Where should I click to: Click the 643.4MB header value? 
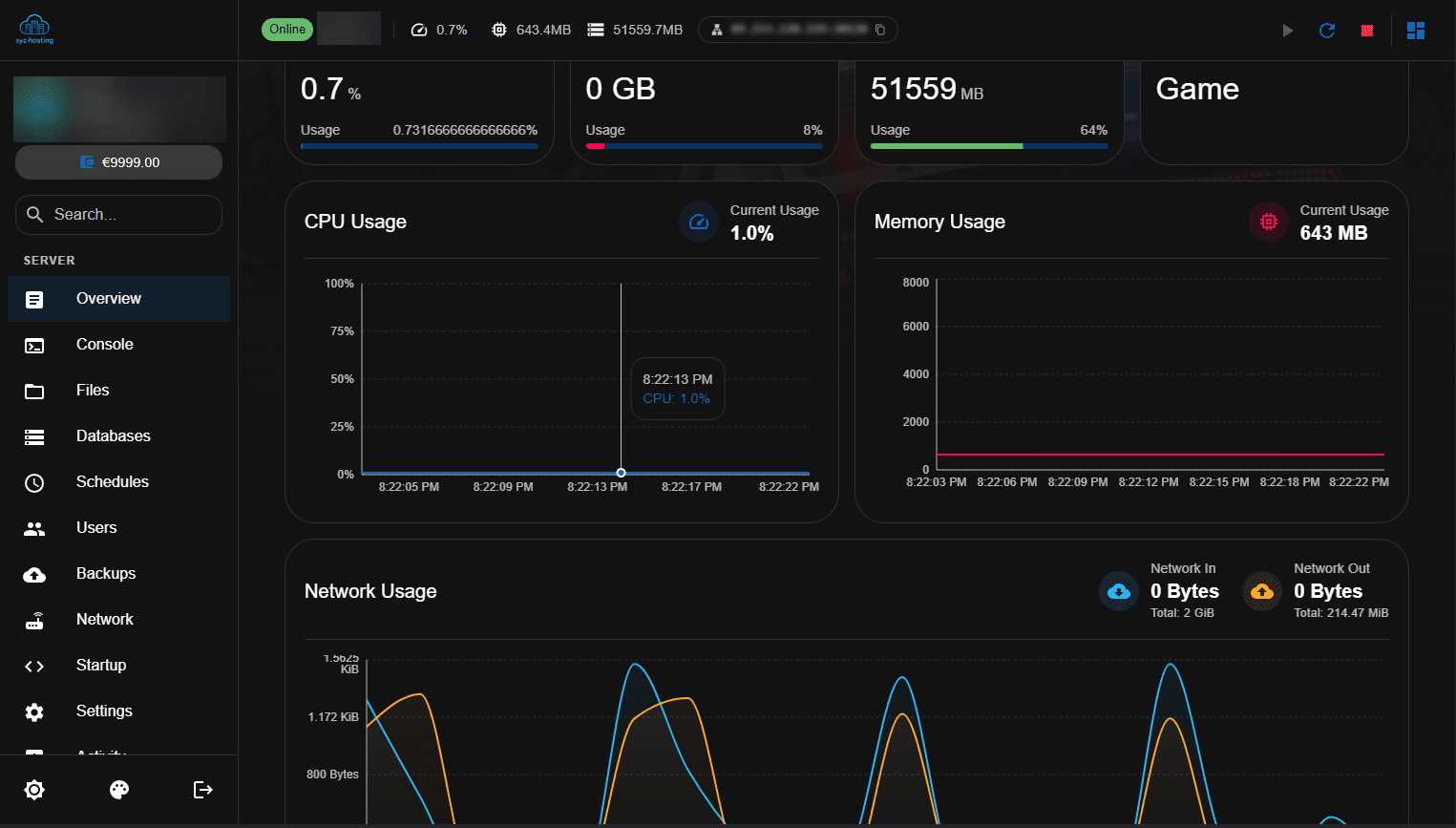[x=543, y=30]
